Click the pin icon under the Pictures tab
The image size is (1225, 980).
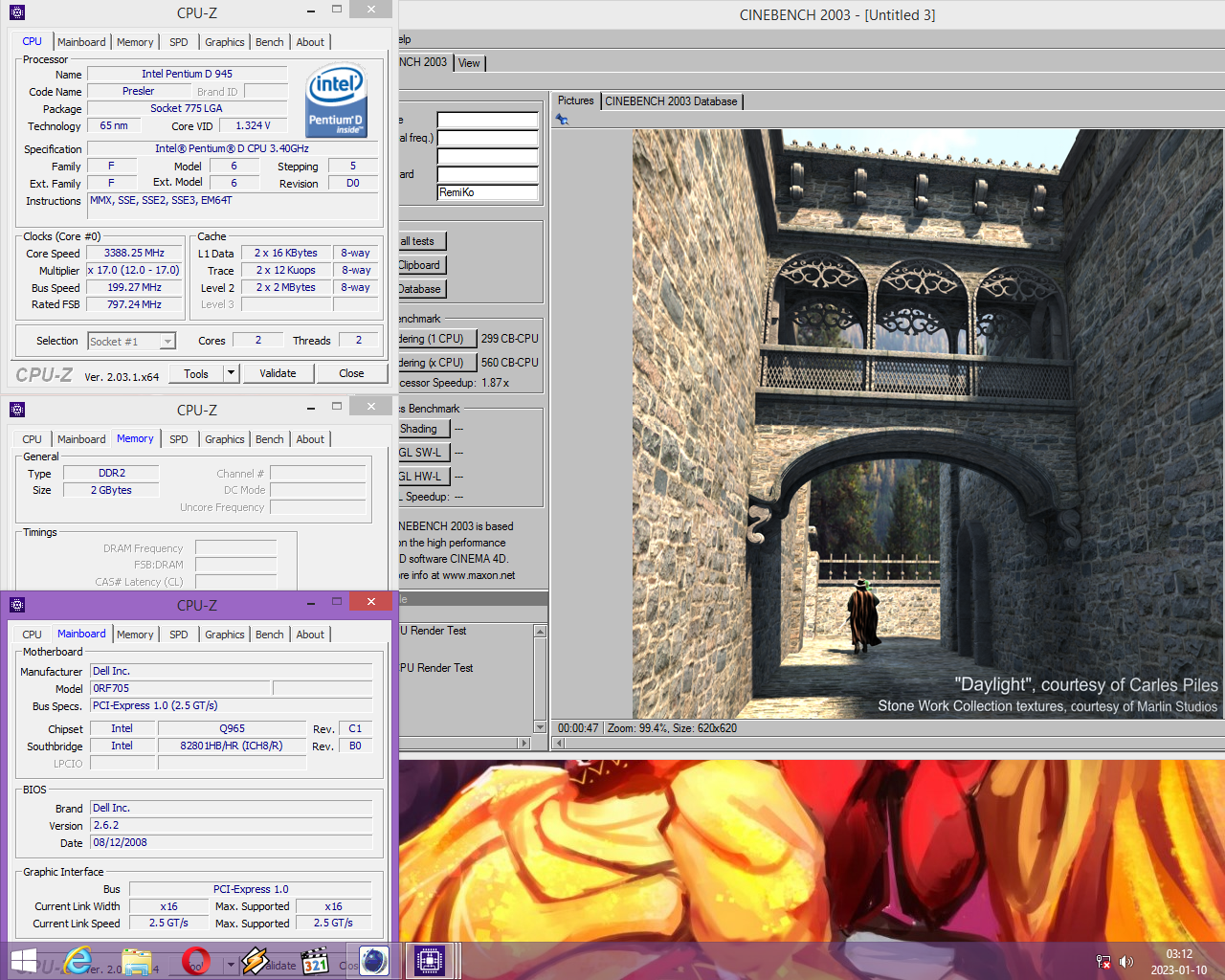[562, 120]
